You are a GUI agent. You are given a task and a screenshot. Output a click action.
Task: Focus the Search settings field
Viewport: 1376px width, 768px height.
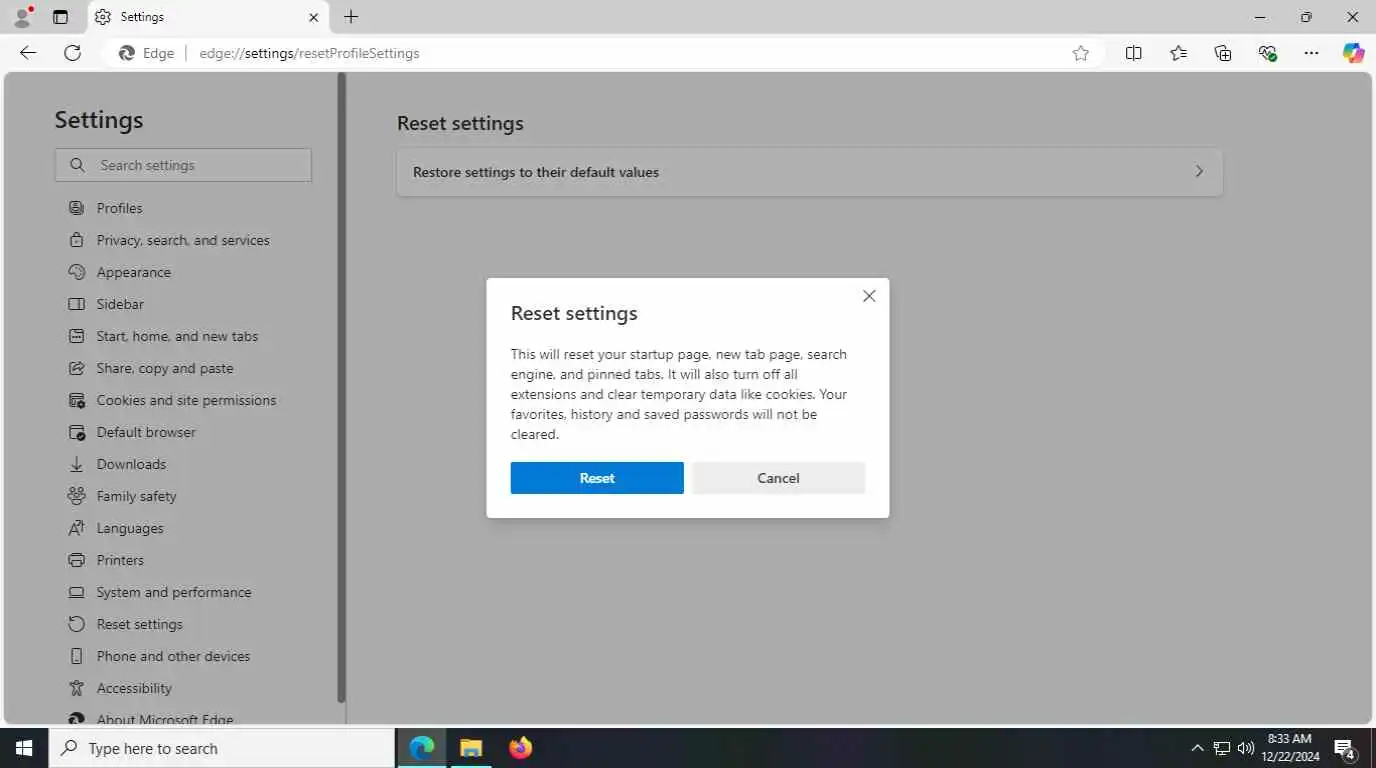[183, 165]
